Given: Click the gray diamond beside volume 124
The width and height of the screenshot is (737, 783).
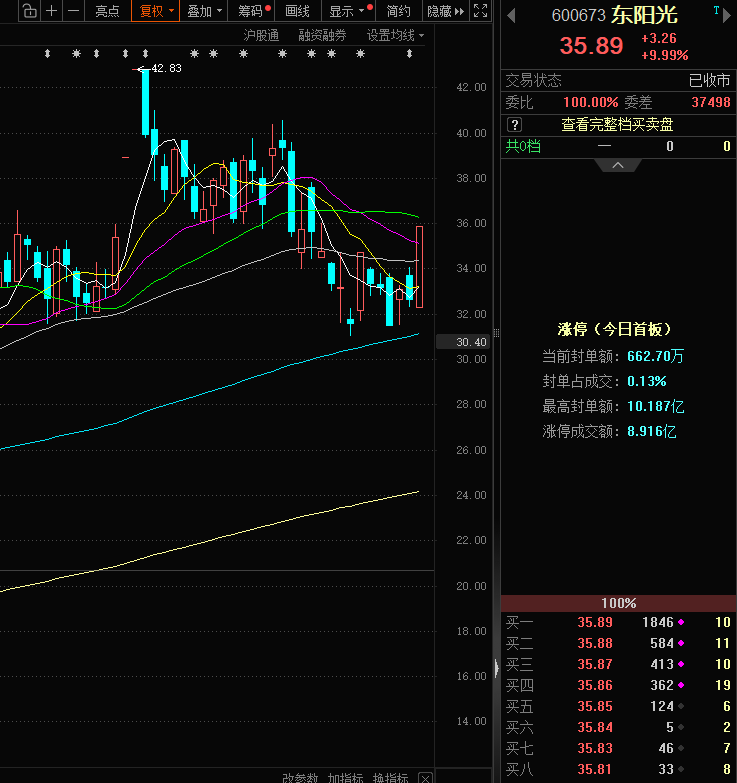Looking at the screenshot, I should 681,706.
